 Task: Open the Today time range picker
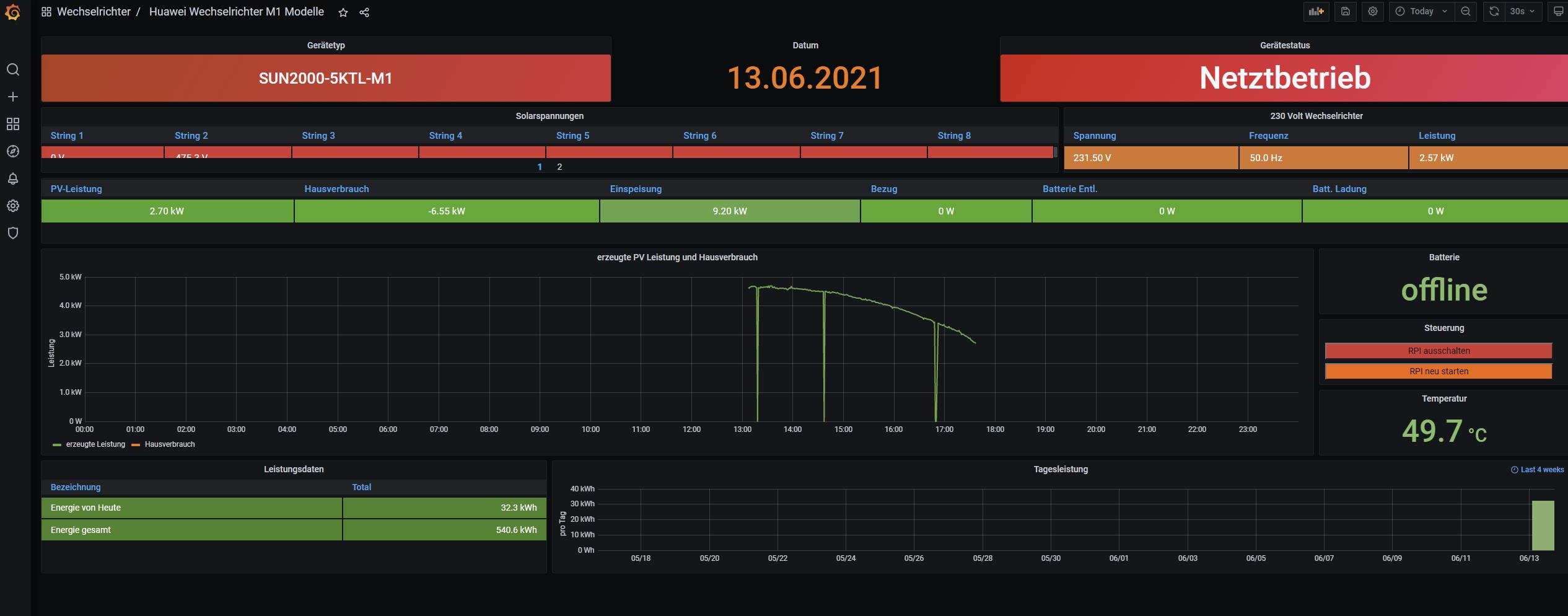[x=1421, y=11]
